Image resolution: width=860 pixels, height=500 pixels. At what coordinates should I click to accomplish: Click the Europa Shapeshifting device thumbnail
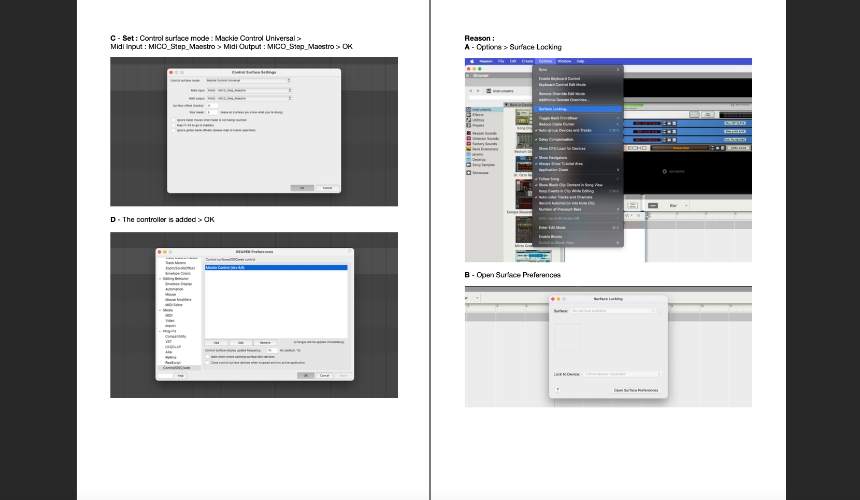[x=523, y=194]
